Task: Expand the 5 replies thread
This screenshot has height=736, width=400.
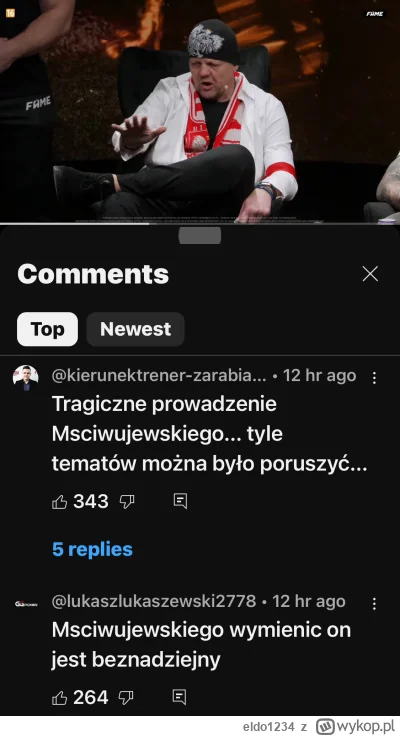Action: point(92,549)
